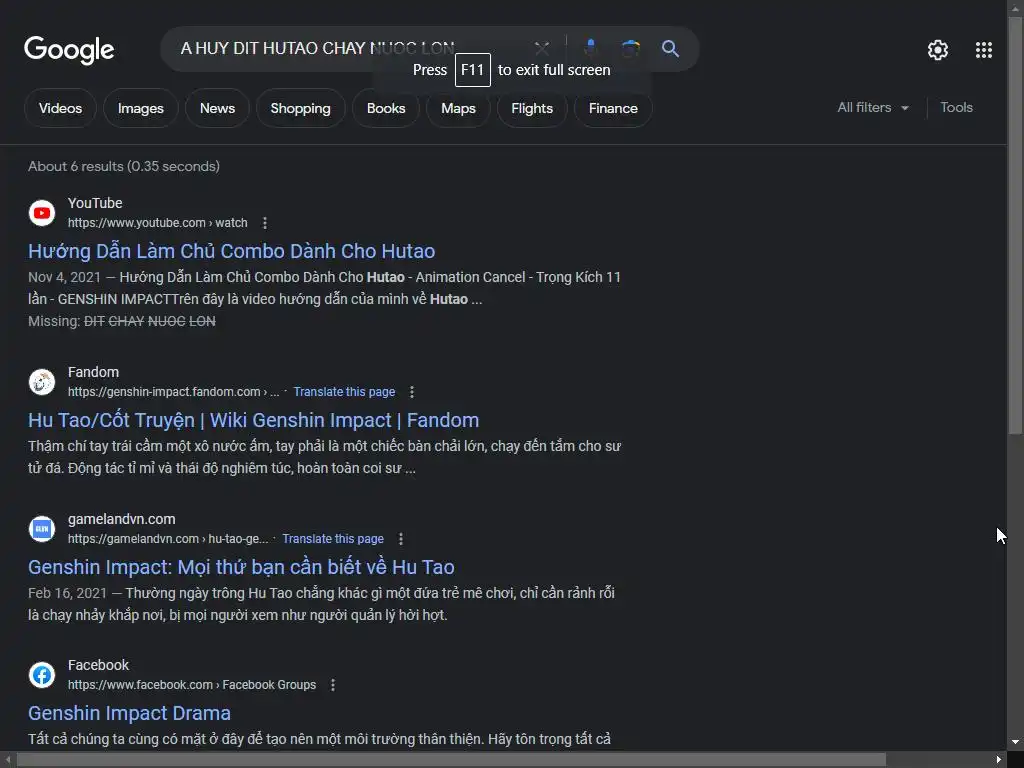
Task: Expand the All filters dropdown
Action: click(x=873, y=108)
